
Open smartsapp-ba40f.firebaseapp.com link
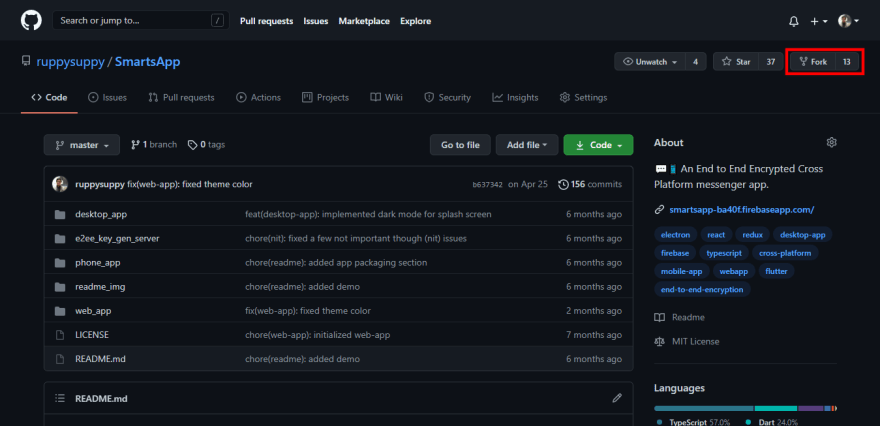pyautogui.click(x=742, y=210)
